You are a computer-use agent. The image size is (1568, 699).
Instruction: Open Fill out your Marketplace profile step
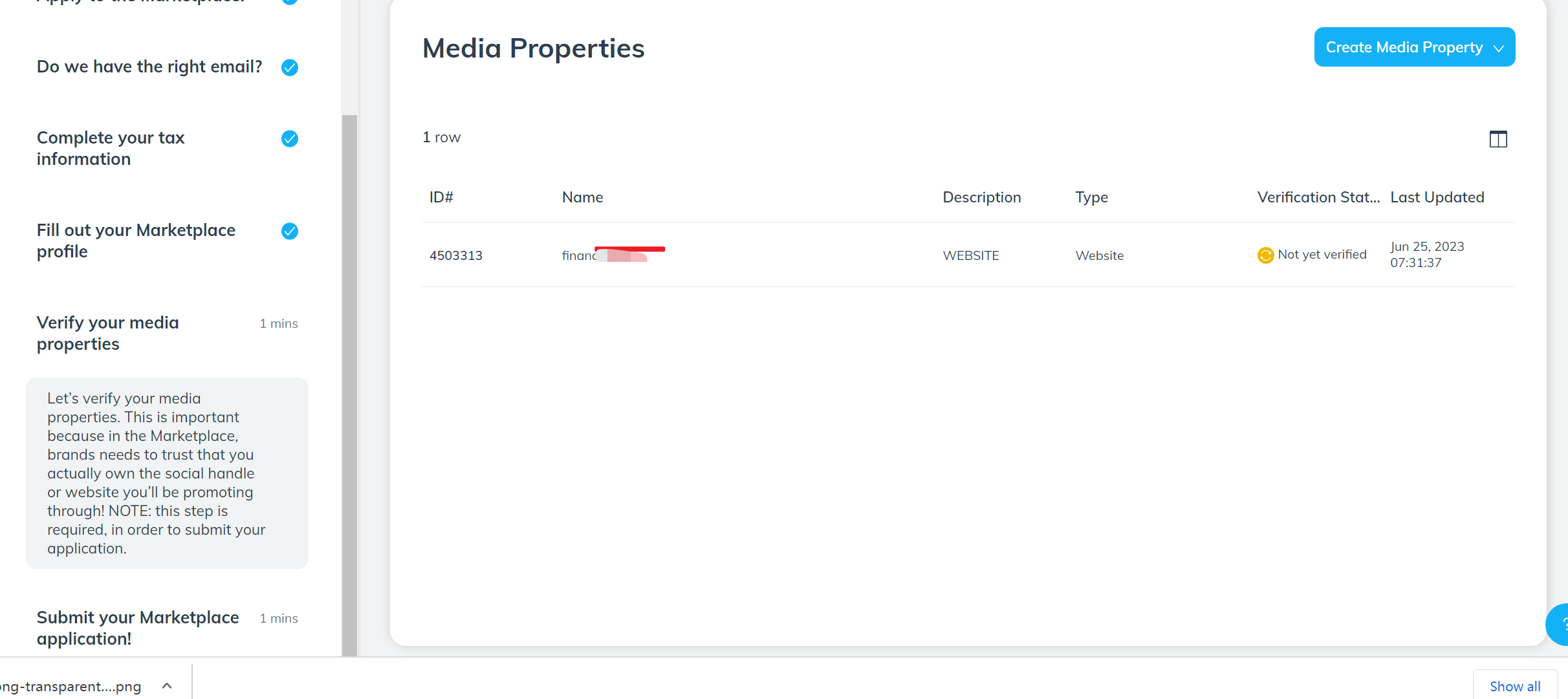[136, 241]
